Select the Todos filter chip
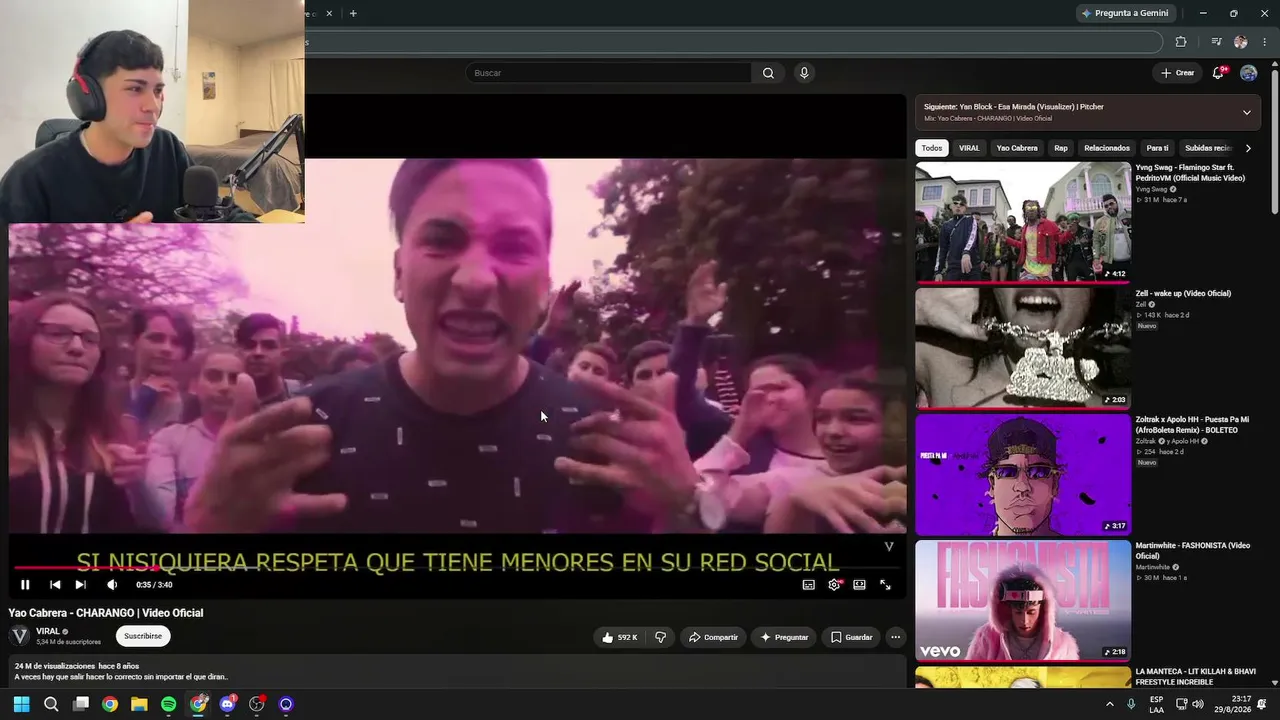Image resolution: width=1280 pixels, height=720 pixels. (x=932, y=148)
